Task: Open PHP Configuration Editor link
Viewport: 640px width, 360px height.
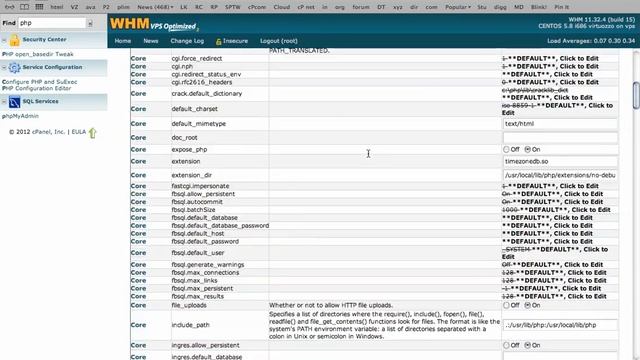Action: [36, 88]
